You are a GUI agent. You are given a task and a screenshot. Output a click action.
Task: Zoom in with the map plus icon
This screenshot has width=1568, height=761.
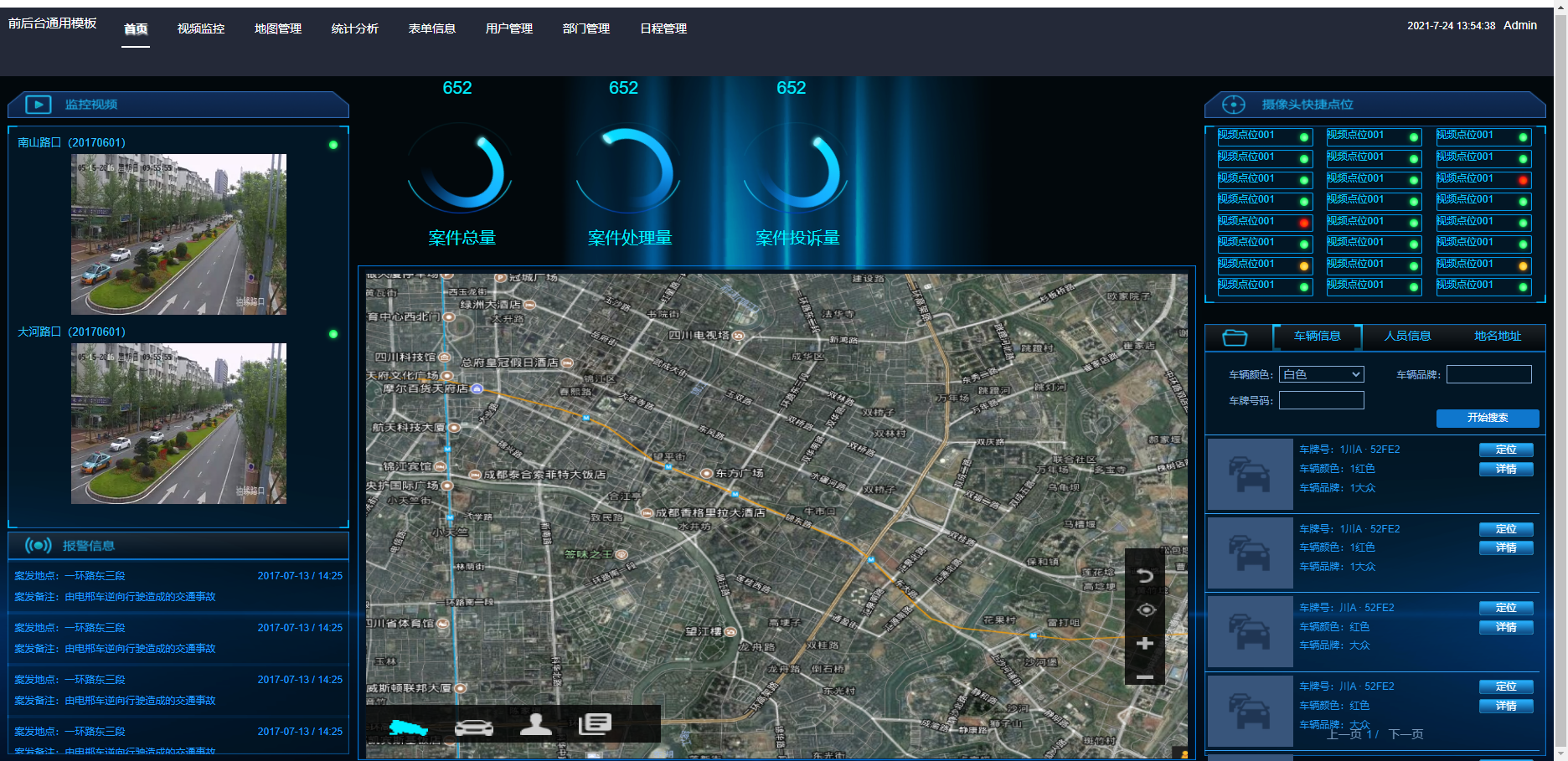point(1145,643)
